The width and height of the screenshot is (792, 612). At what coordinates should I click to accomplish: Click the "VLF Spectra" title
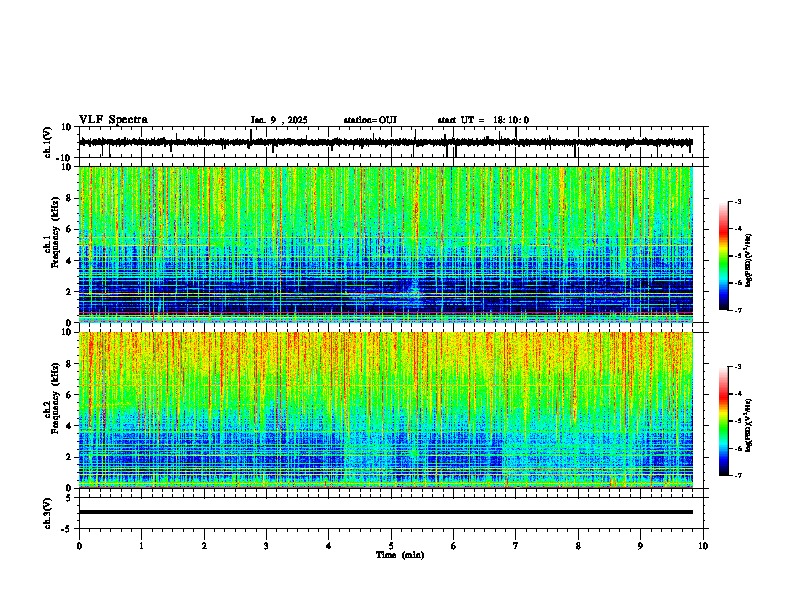(x=113, y=120)
